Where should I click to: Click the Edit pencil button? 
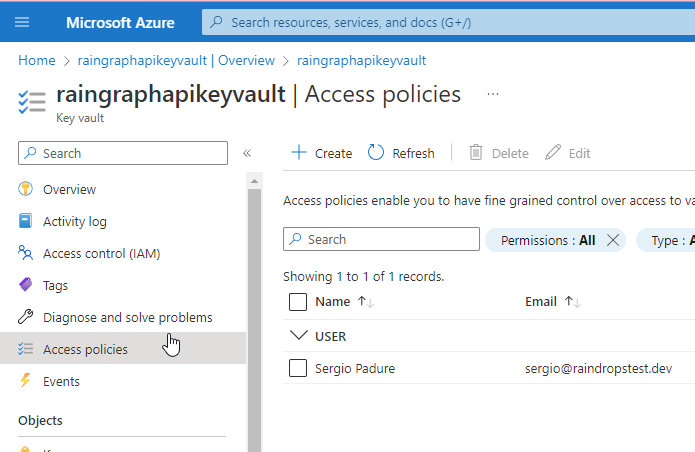(x=568, y=153)
